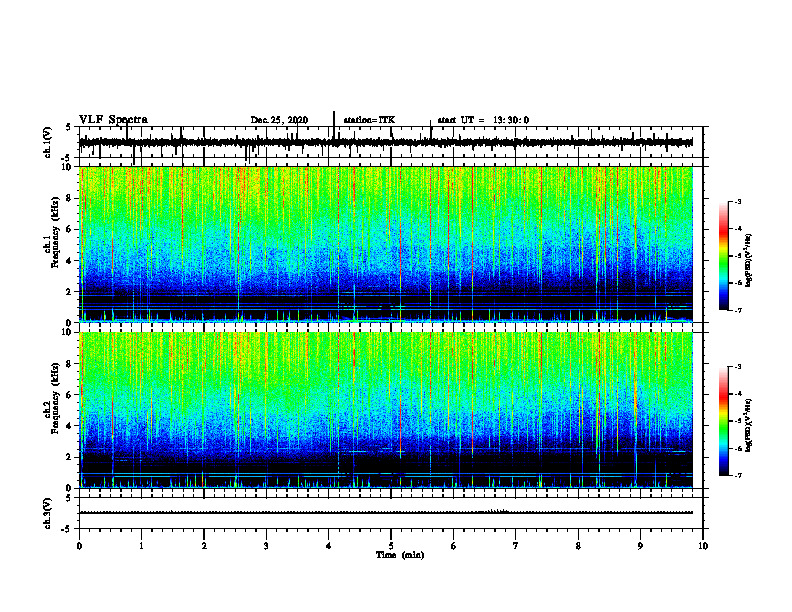Click the "7" tick on the time axis

(x=516, y=546)
